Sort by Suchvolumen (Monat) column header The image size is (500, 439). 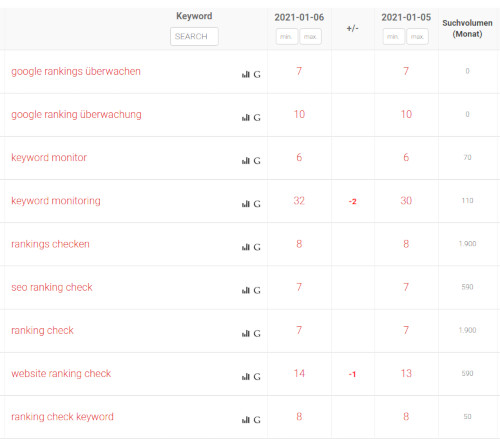point(467,28)
